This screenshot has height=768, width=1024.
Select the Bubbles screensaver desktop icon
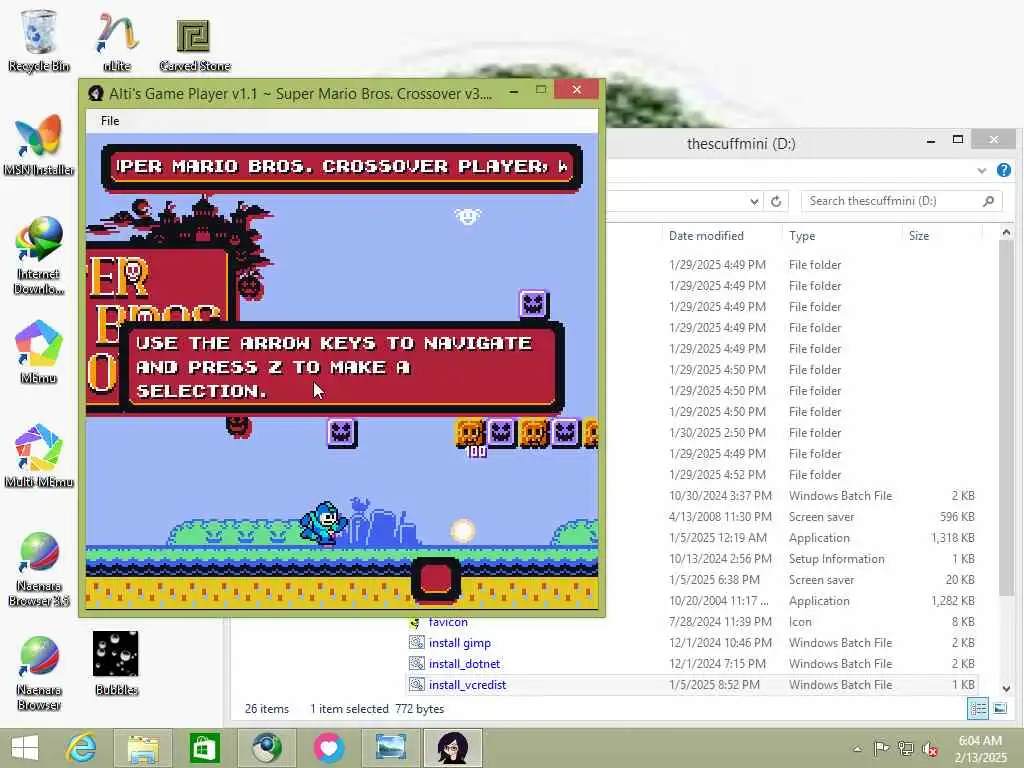116,662
